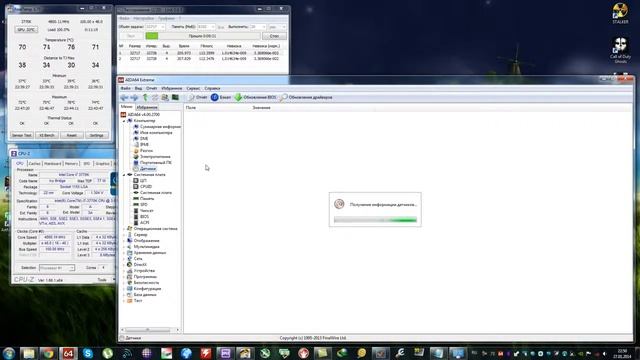Viewport: 640px width, 360px height.
Task: Select the Мультимедиа tree node
Action: [143, 247]
